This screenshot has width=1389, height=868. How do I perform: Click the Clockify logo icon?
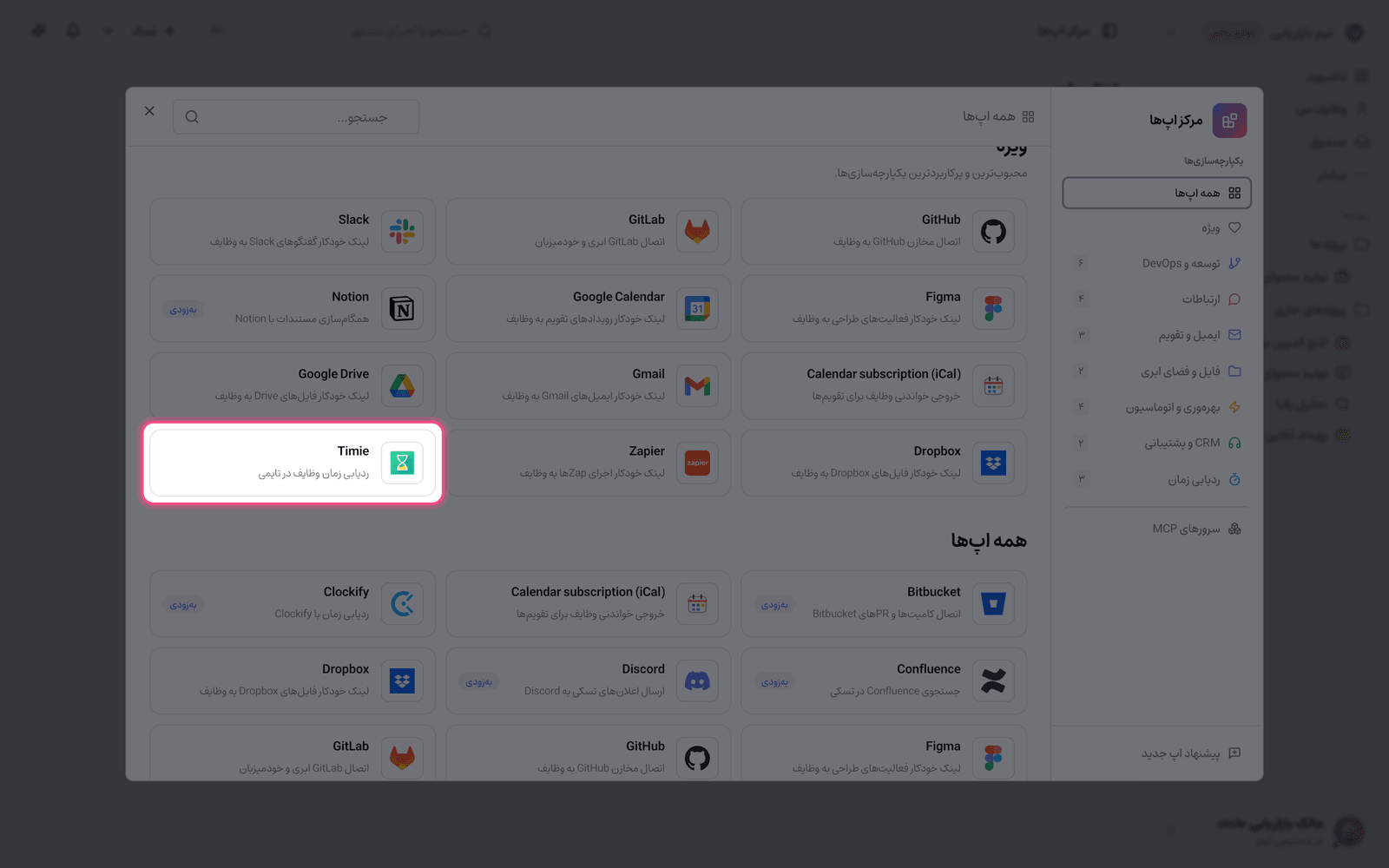402,603
